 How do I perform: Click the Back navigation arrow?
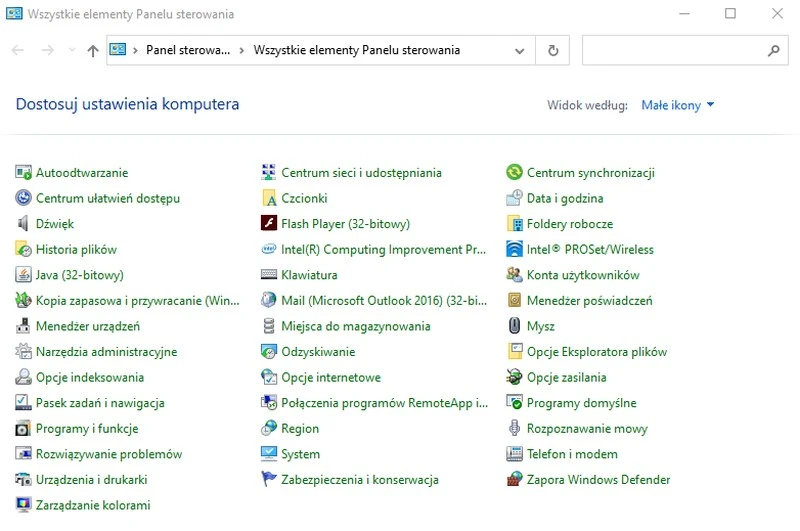point(18,50)
